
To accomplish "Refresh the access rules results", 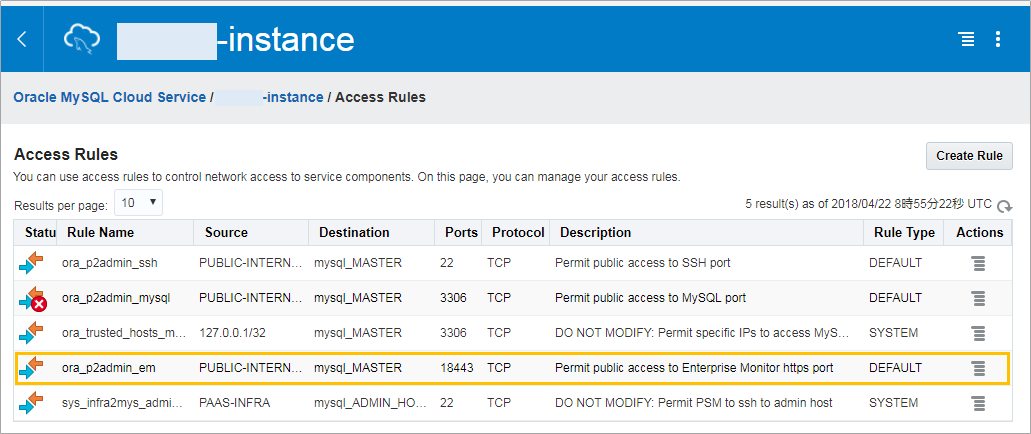I will (1005, 206).
